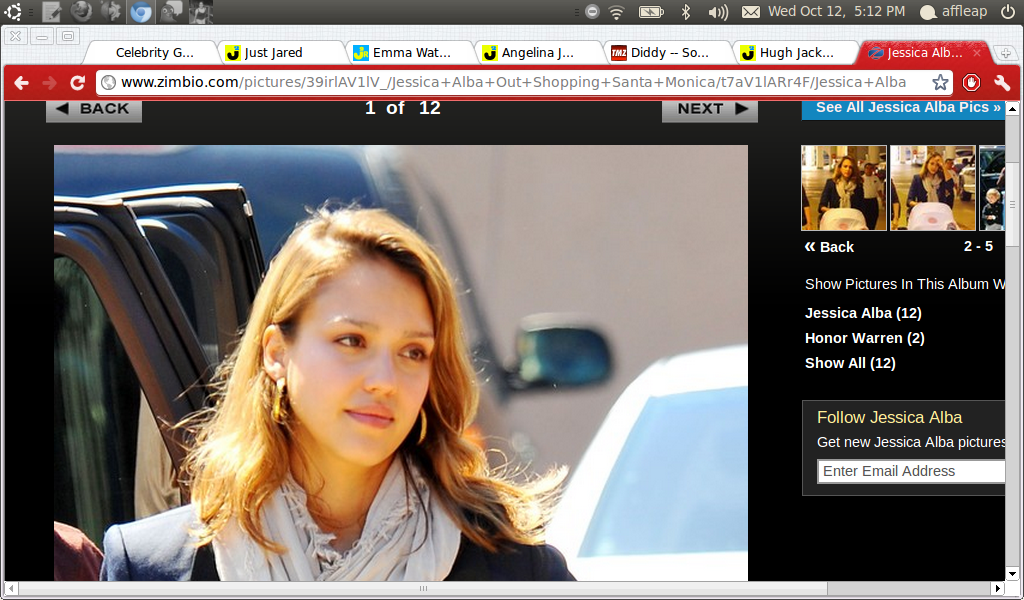Open the wrench settings menu
Screen dimensions: 1024x600
click(1002, 83)
